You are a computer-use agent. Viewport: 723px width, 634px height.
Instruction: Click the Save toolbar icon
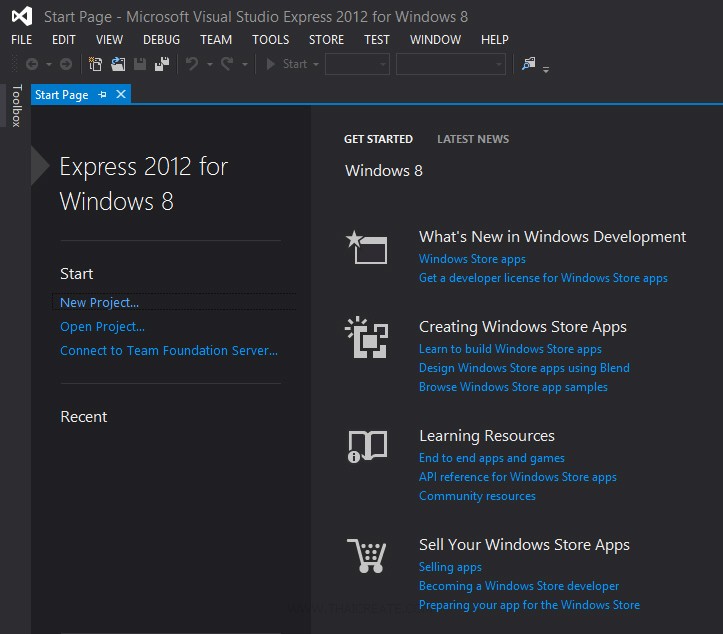pyautogui.click(x=140, y=64)
